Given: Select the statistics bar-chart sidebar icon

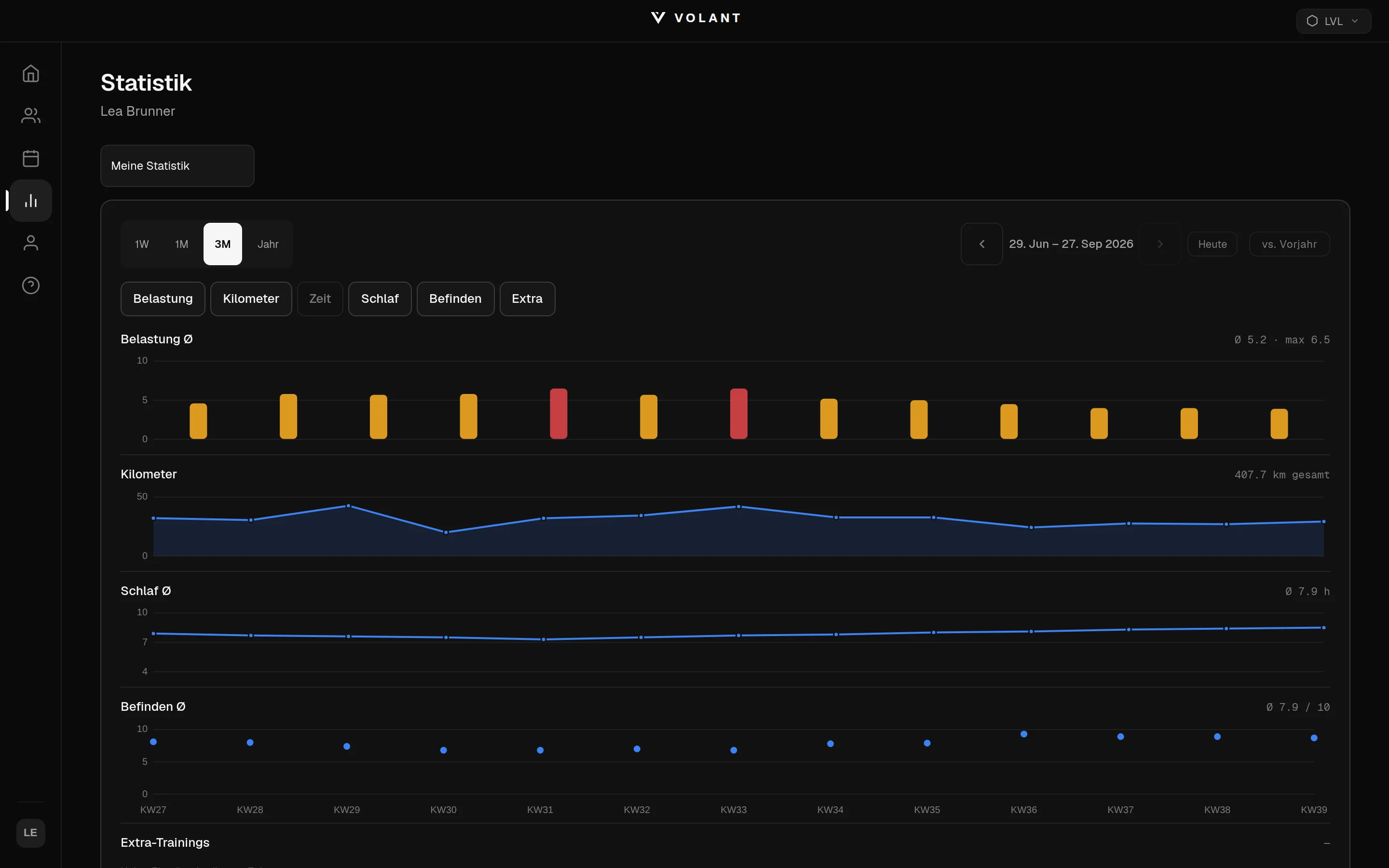Looking at the screenshot, I should tap(30, 201).
